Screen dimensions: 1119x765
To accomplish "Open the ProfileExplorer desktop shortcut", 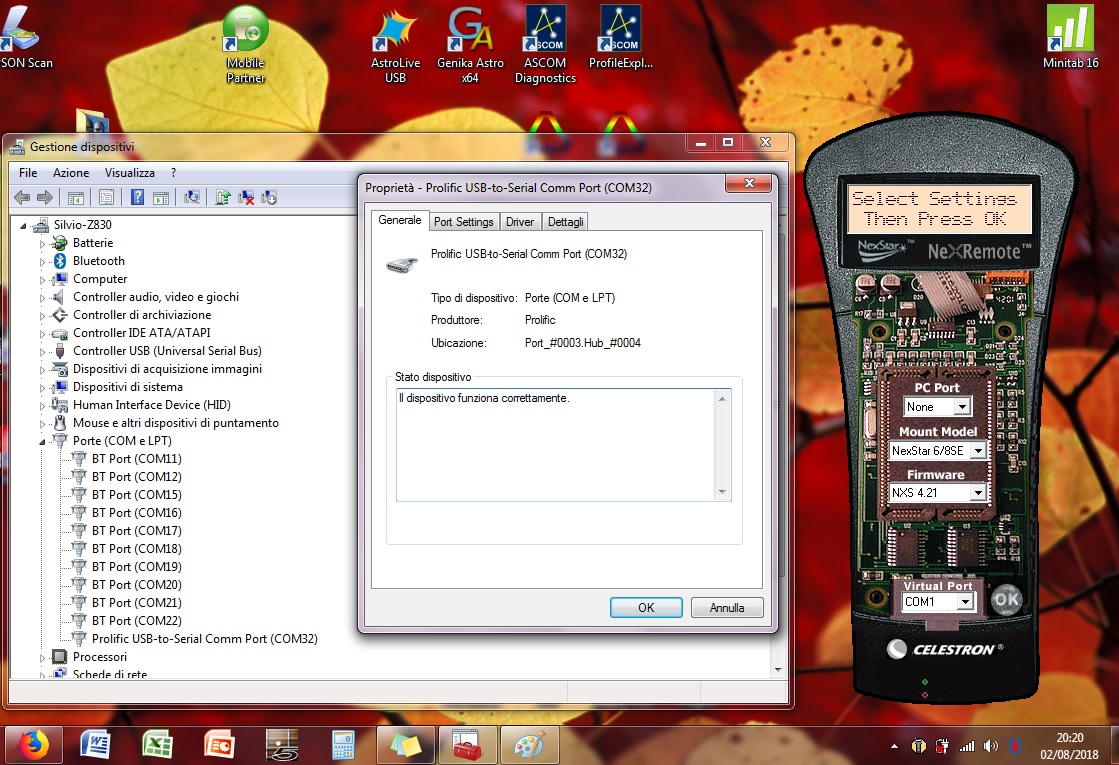I will (x=621, y=39).
